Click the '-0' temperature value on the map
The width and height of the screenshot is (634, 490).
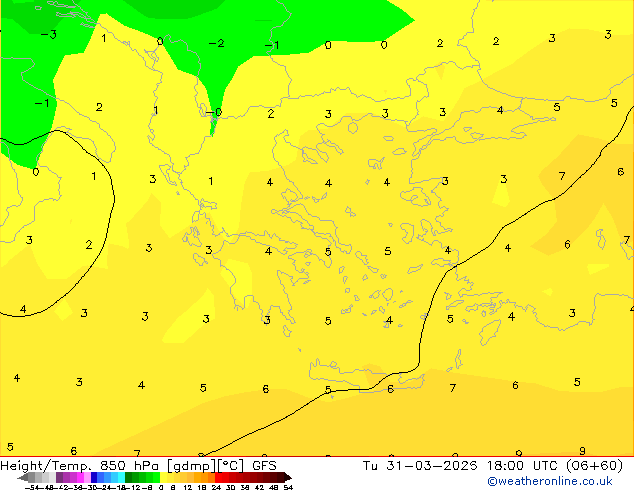pyautogui.click(x=214, y=112)
